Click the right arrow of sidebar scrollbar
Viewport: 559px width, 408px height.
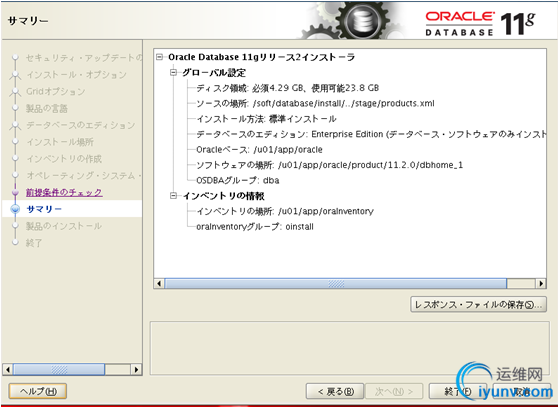click(x=136, y=369)
